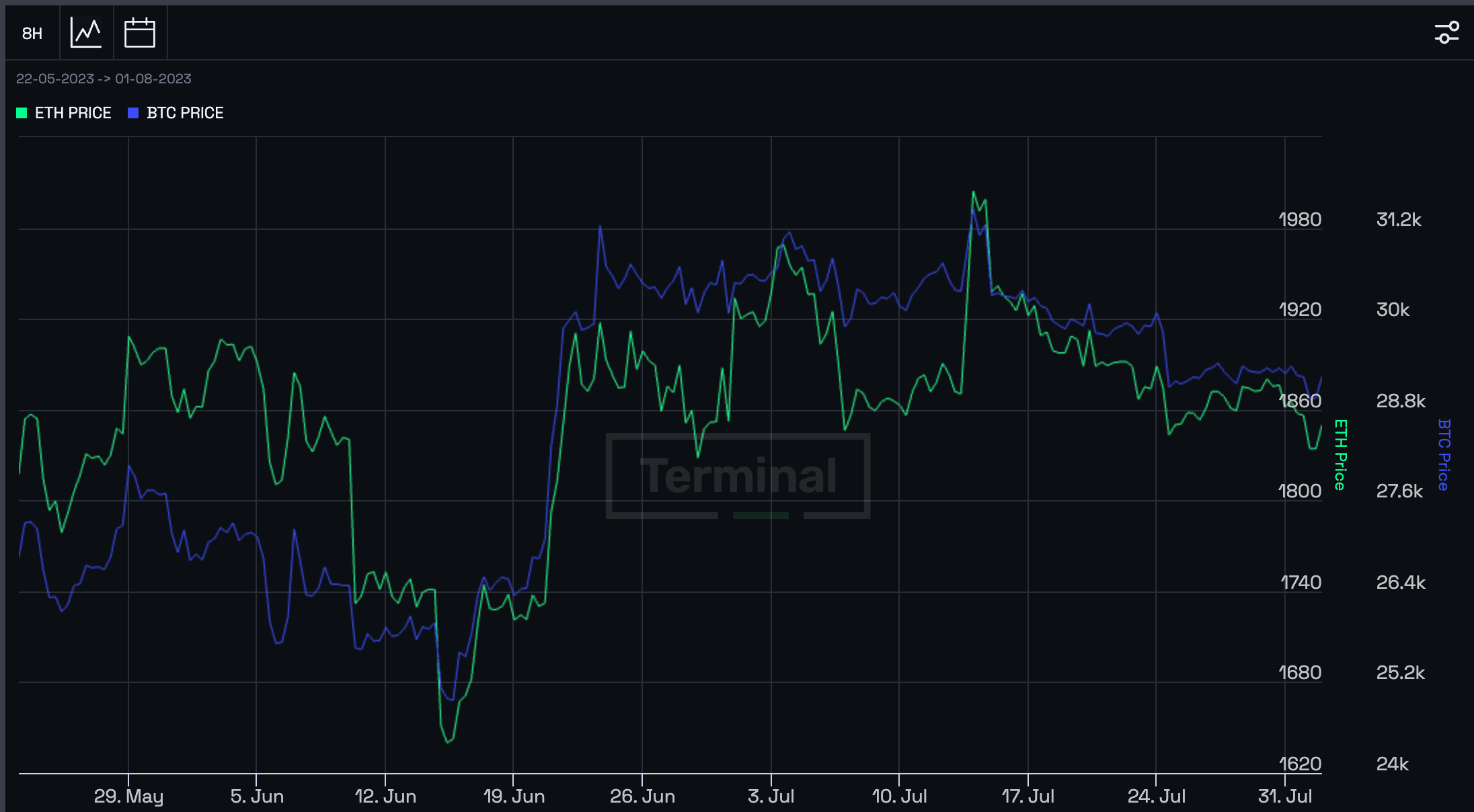
Task: Click the 1920 ETH axis value
Action: pyautogui.click(x=1300, y=310)
